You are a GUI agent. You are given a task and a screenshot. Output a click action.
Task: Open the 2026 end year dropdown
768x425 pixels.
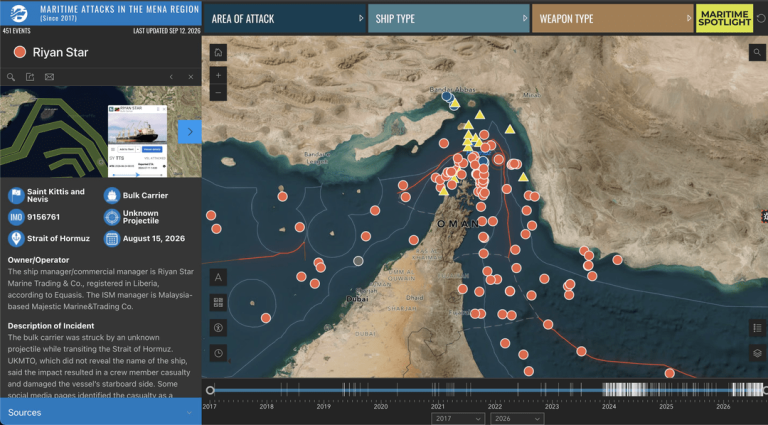point(517,419)
